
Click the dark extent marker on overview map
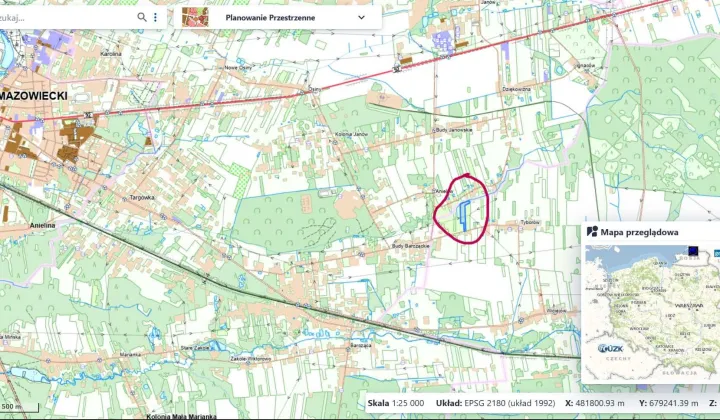[x=693, y=251]
